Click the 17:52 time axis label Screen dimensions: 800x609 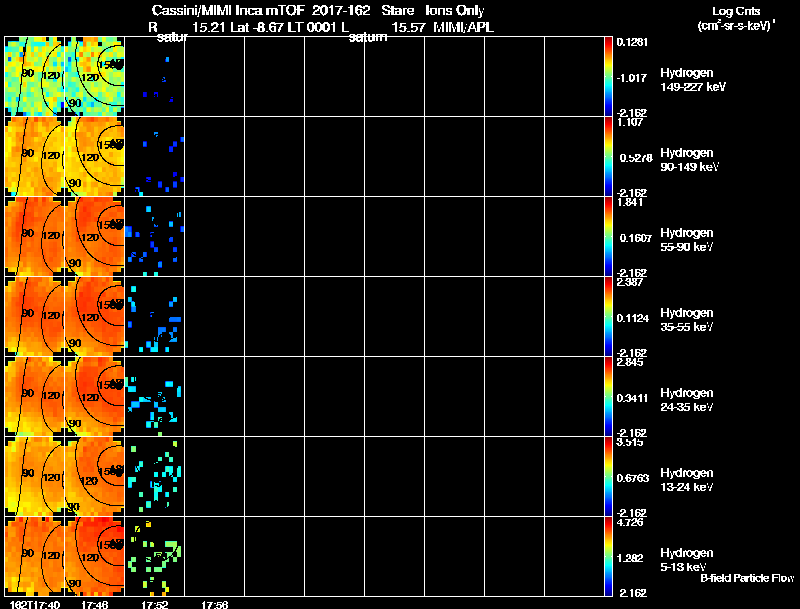pyautogui.click(x=155, y=604)
